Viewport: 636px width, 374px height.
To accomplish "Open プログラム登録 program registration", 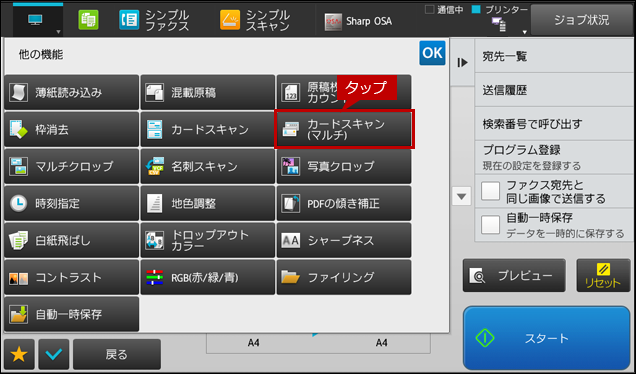I will pyautogui.click(x=554, y=157).
